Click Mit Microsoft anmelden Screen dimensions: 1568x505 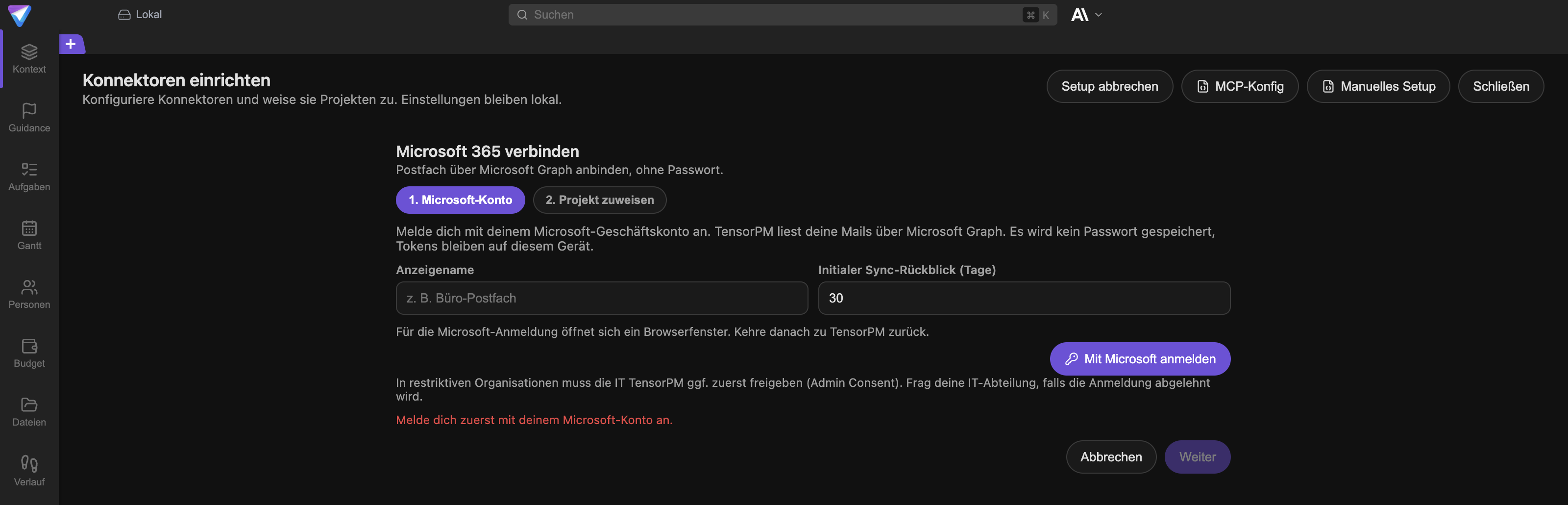pyautogui.click(x=1139, y=359)
